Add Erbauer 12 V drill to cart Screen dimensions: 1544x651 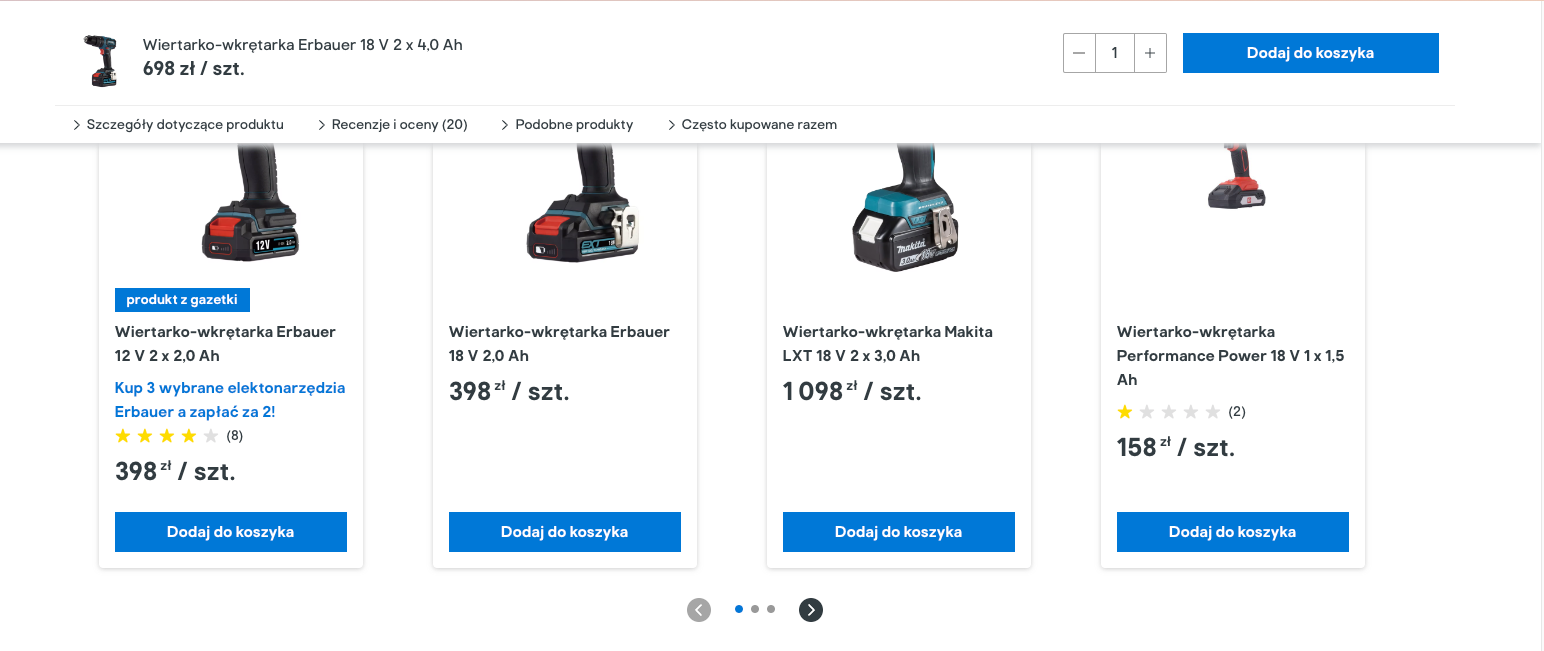[x=231, y=532]
